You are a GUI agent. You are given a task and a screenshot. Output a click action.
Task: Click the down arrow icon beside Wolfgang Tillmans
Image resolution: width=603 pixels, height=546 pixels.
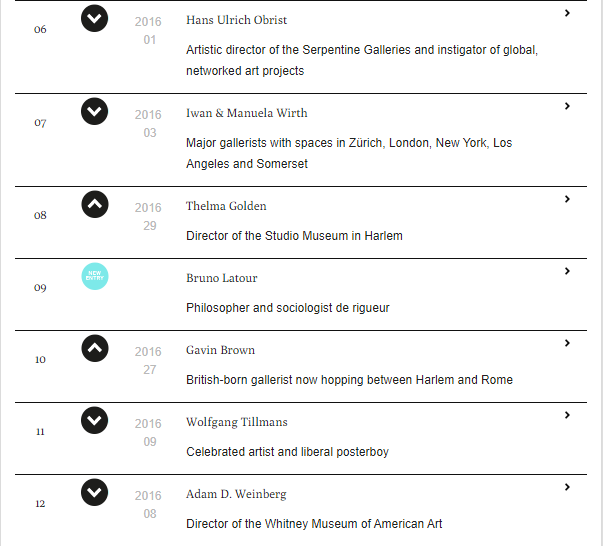pos(94,420)
